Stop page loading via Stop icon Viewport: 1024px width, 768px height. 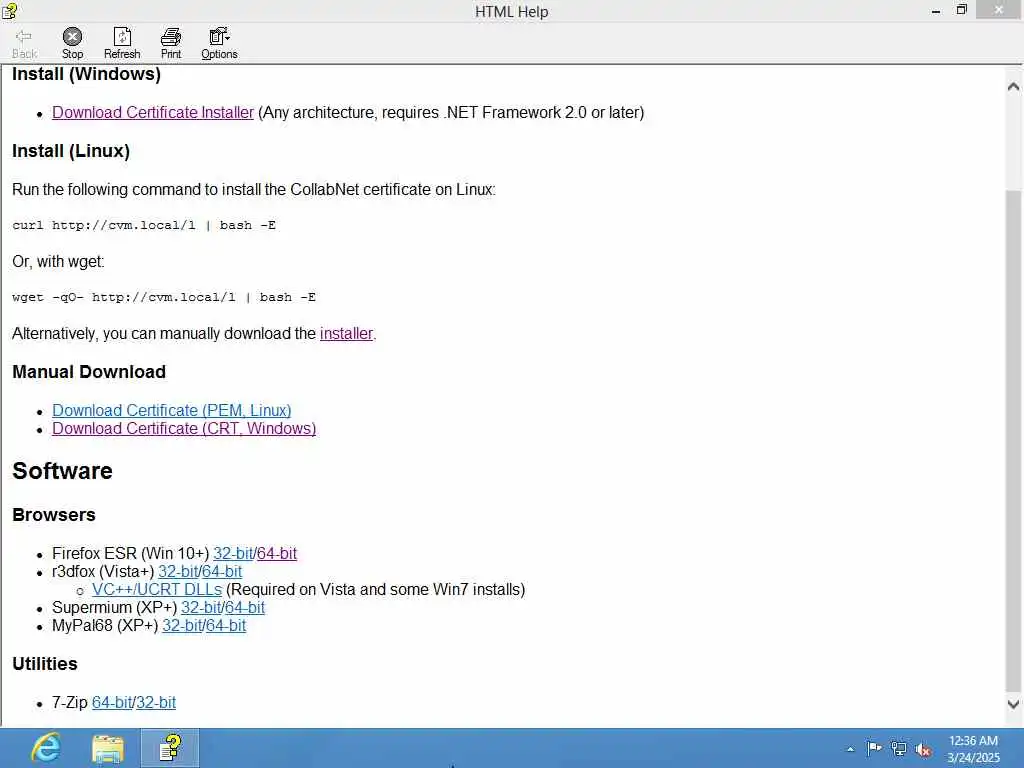coord(72,44)
